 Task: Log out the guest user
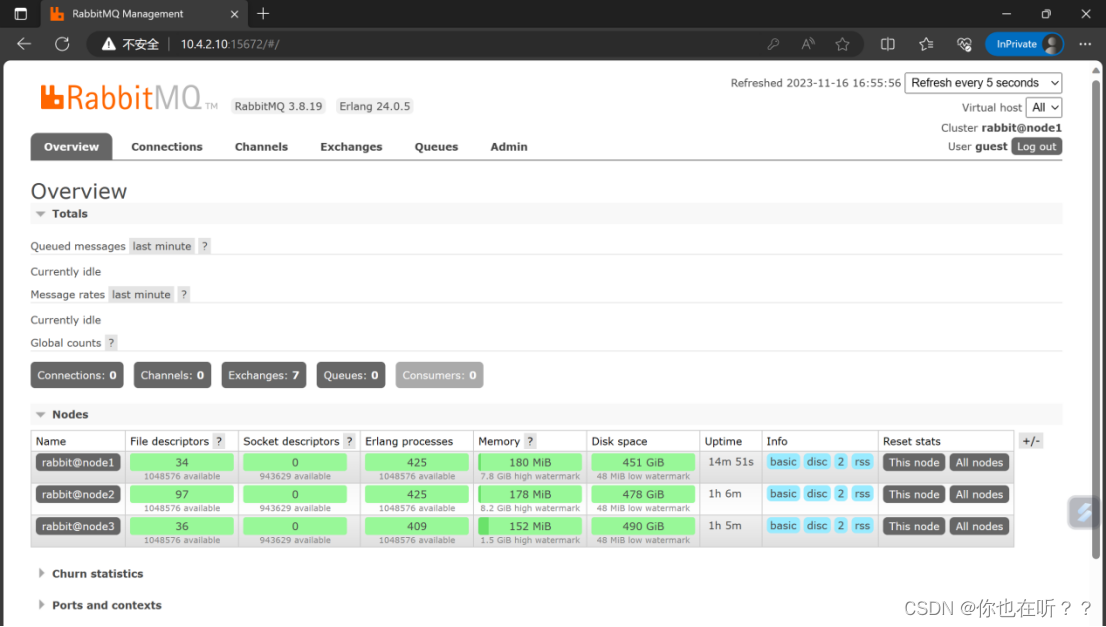tap(1037, 146)
